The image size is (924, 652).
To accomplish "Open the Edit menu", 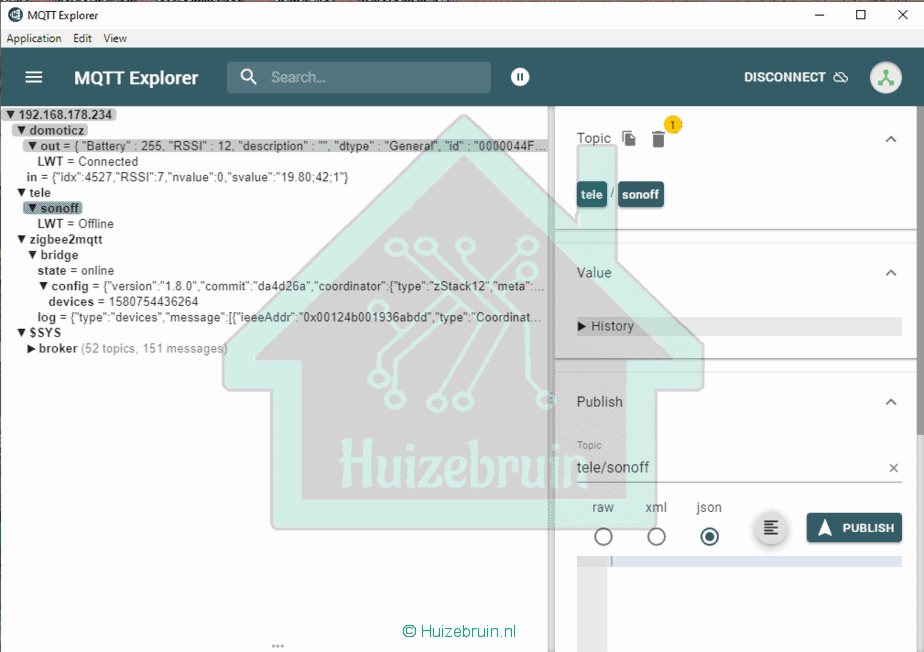I will tap(82, 38).
